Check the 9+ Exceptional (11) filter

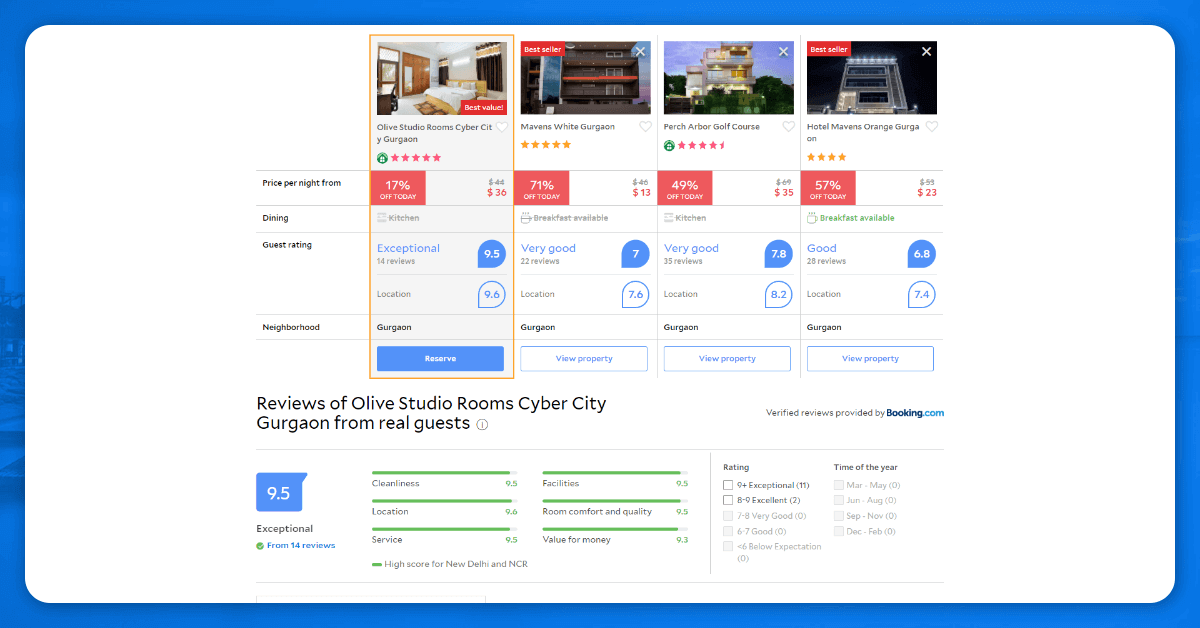coord(728,485)
